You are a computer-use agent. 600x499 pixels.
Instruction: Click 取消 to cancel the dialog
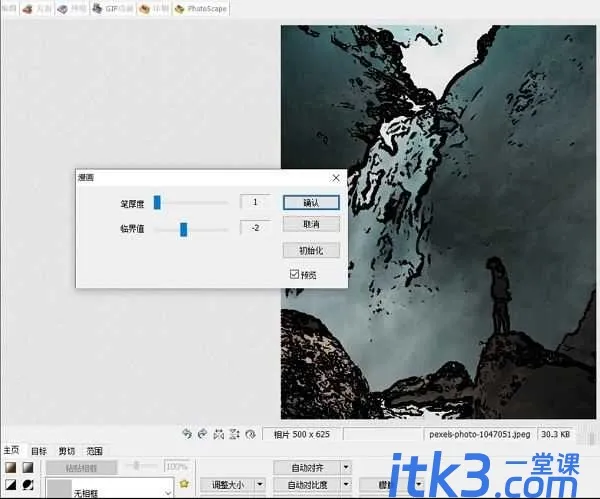[311, 224]
